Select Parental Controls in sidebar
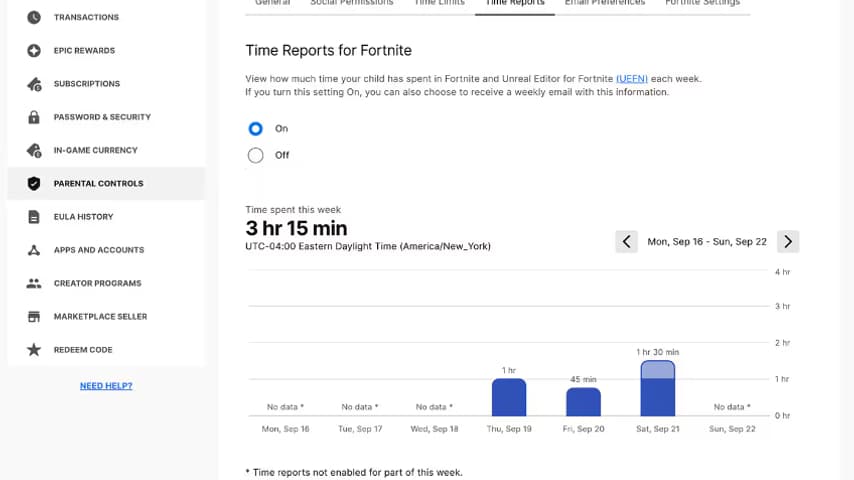854x480 pixels. 107,184
